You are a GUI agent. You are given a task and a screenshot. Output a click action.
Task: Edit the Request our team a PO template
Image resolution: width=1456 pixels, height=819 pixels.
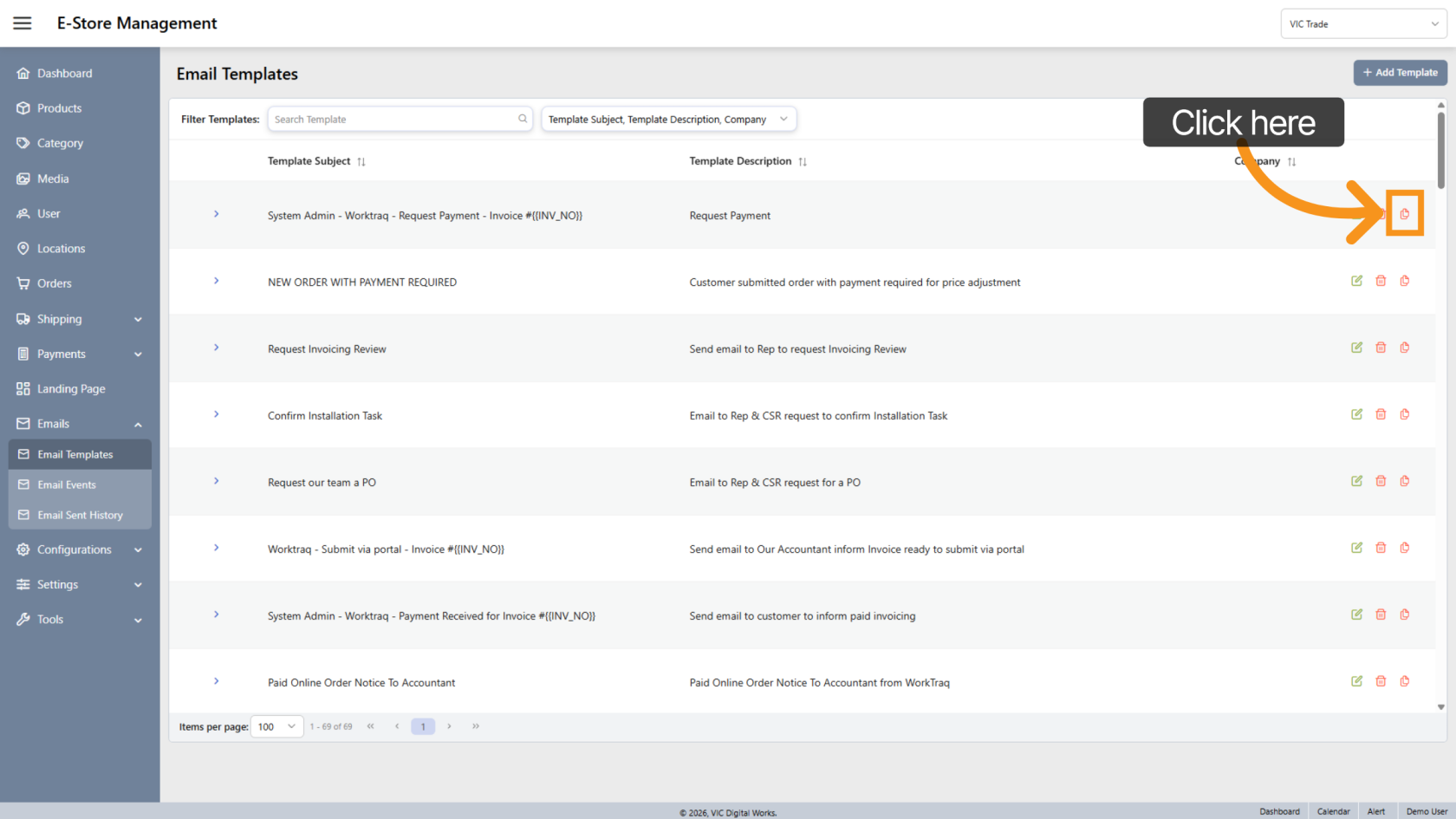[x=1356, y=481]
